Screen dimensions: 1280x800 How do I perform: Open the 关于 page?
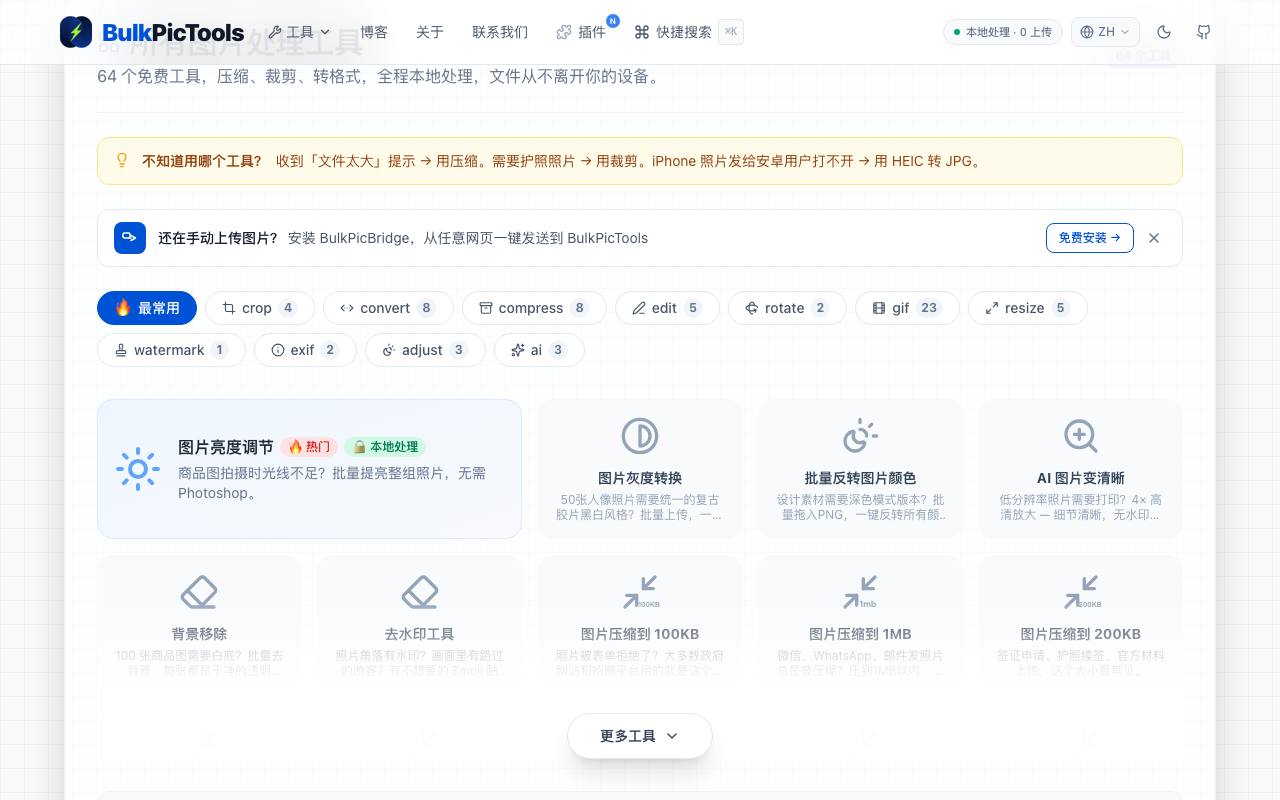430,32
